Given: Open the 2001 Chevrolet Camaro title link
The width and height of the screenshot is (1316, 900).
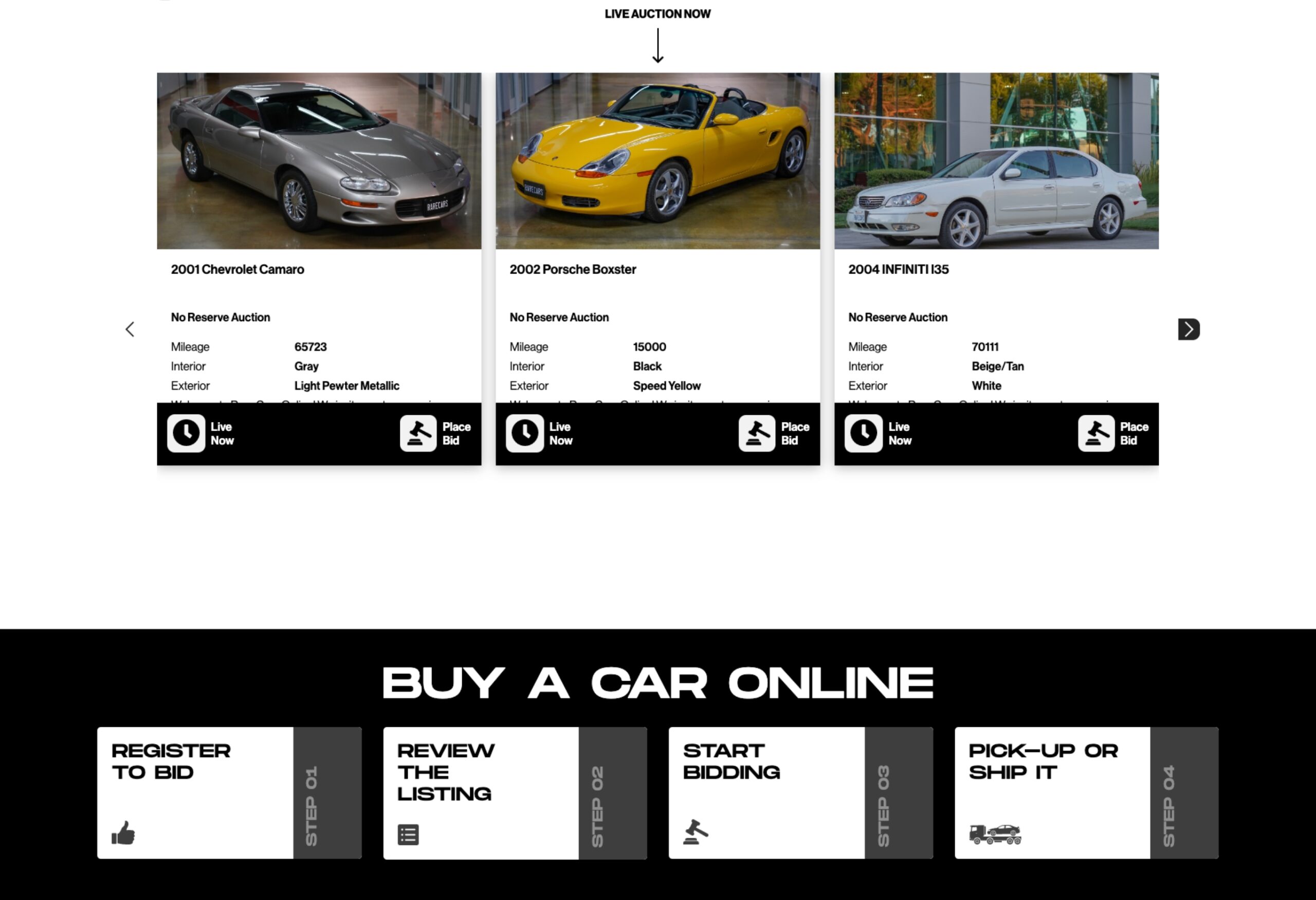Looking at the screenshot, I should point(237,269).
